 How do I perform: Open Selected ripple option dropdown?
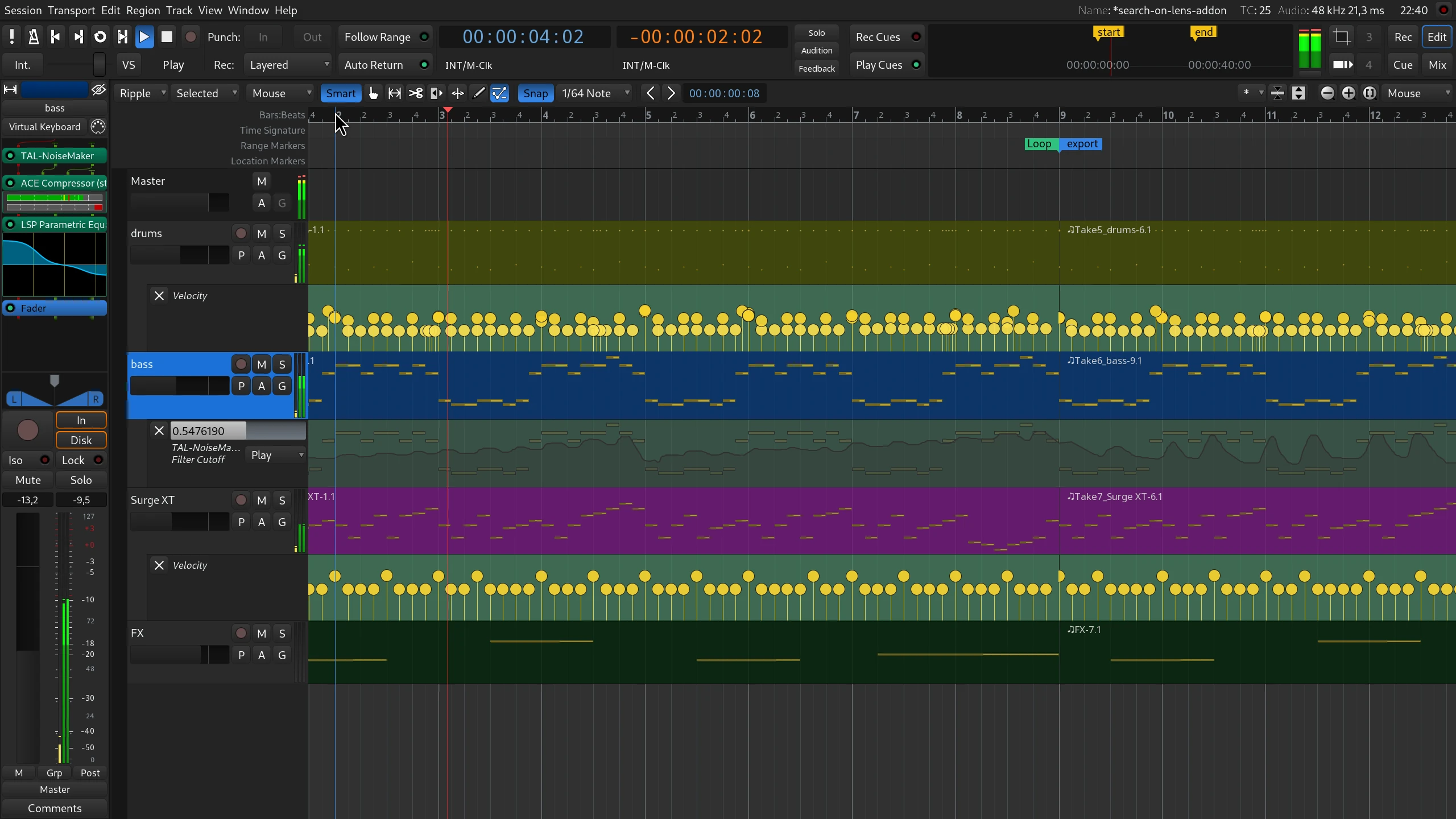click(206, 93)
